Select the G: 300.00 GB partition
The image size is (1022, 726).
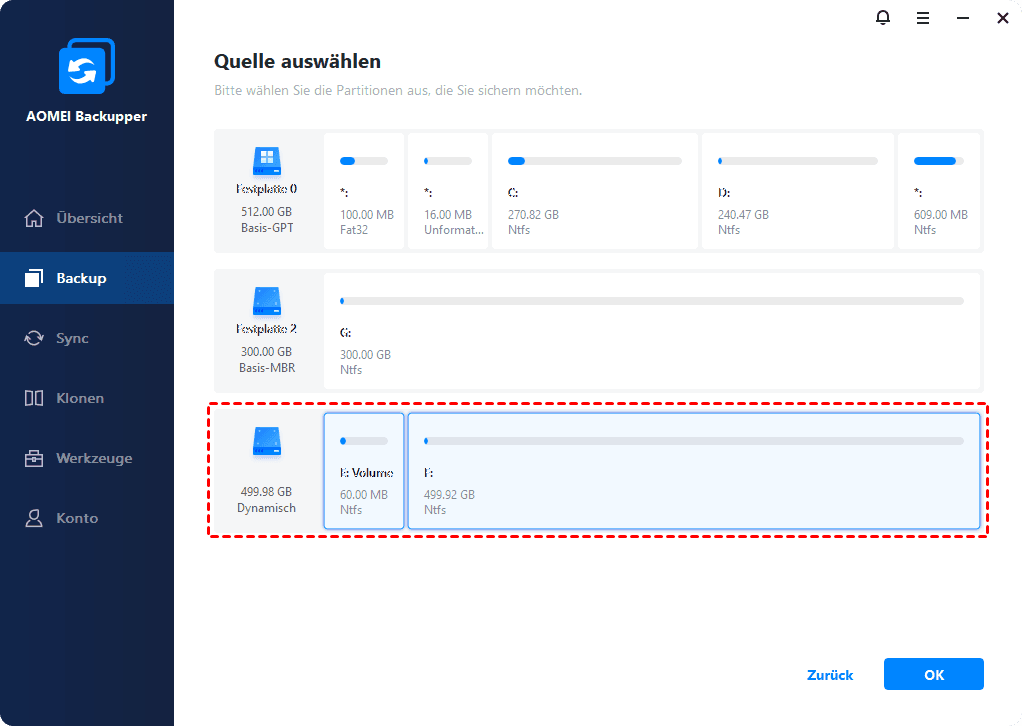pos(652,331)
